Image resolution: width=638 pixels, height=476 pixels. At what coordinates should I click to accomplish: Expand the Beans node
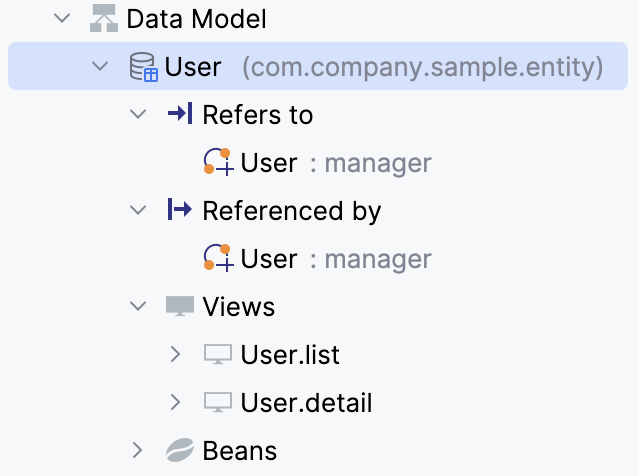[138, 451]
